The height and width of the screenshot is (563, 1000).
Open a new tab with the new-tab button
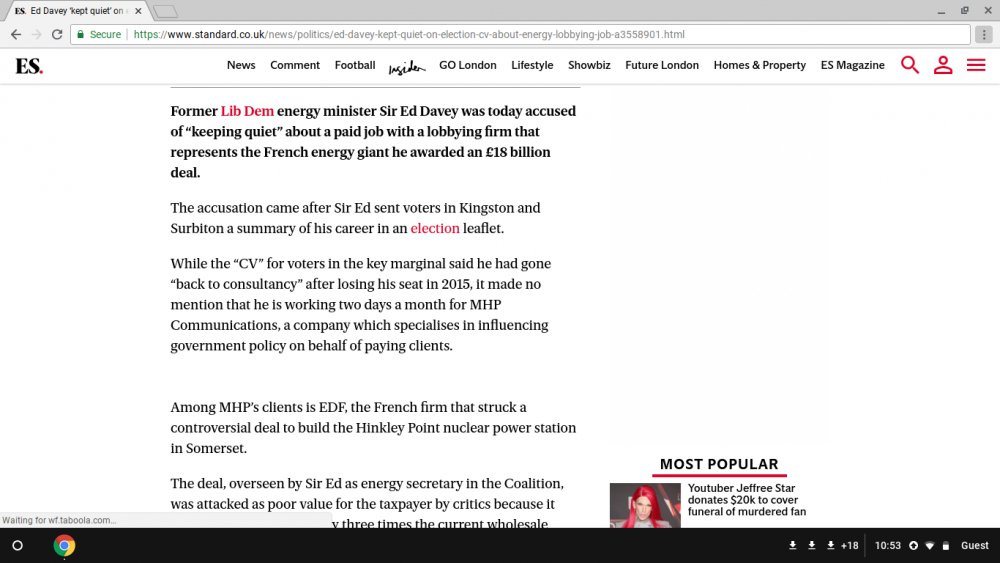[166, 11]
